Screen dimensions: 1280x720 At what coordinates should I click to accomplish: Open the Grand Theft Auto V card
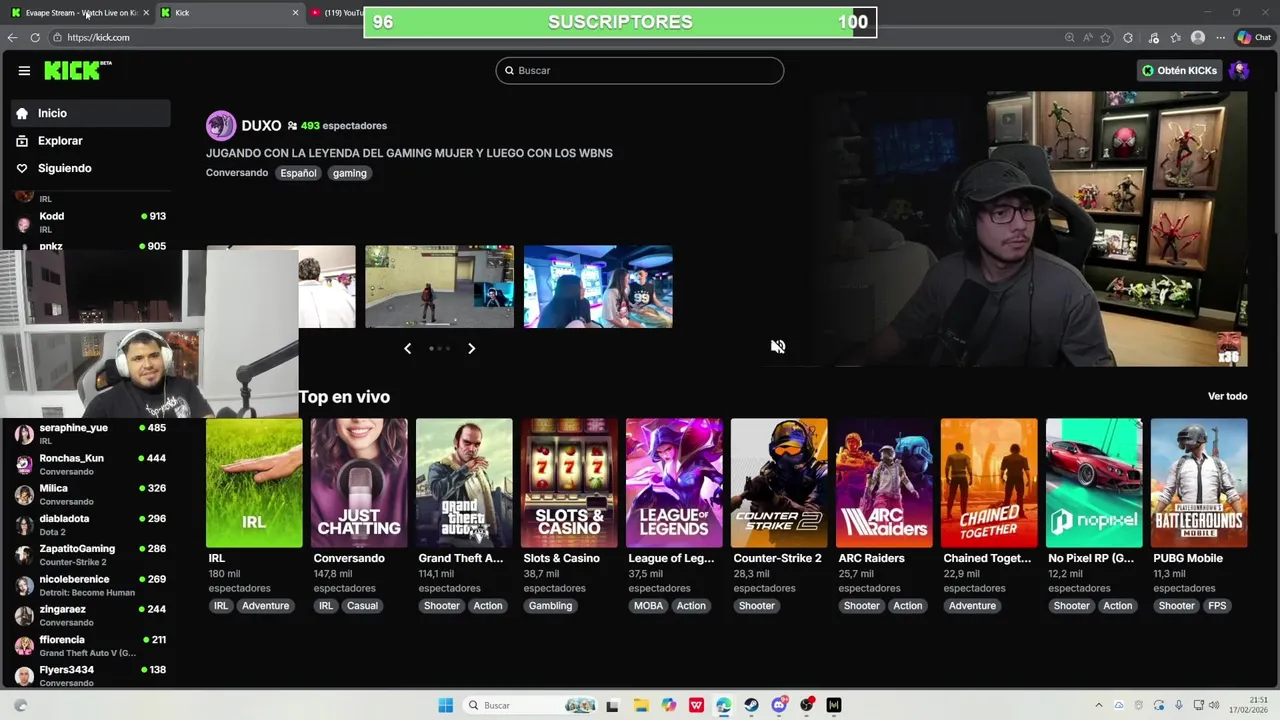[x=464, y=483]
